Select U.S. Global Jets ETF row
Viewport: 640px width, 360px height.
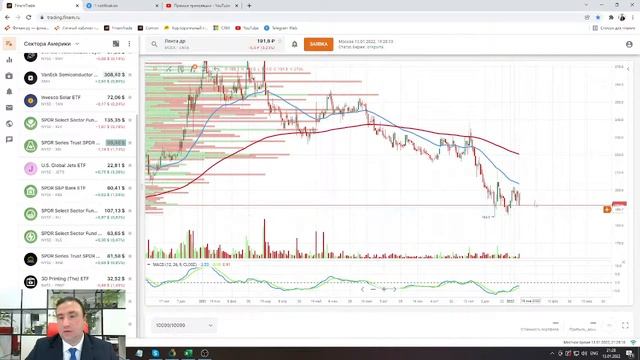coord(78,168)
